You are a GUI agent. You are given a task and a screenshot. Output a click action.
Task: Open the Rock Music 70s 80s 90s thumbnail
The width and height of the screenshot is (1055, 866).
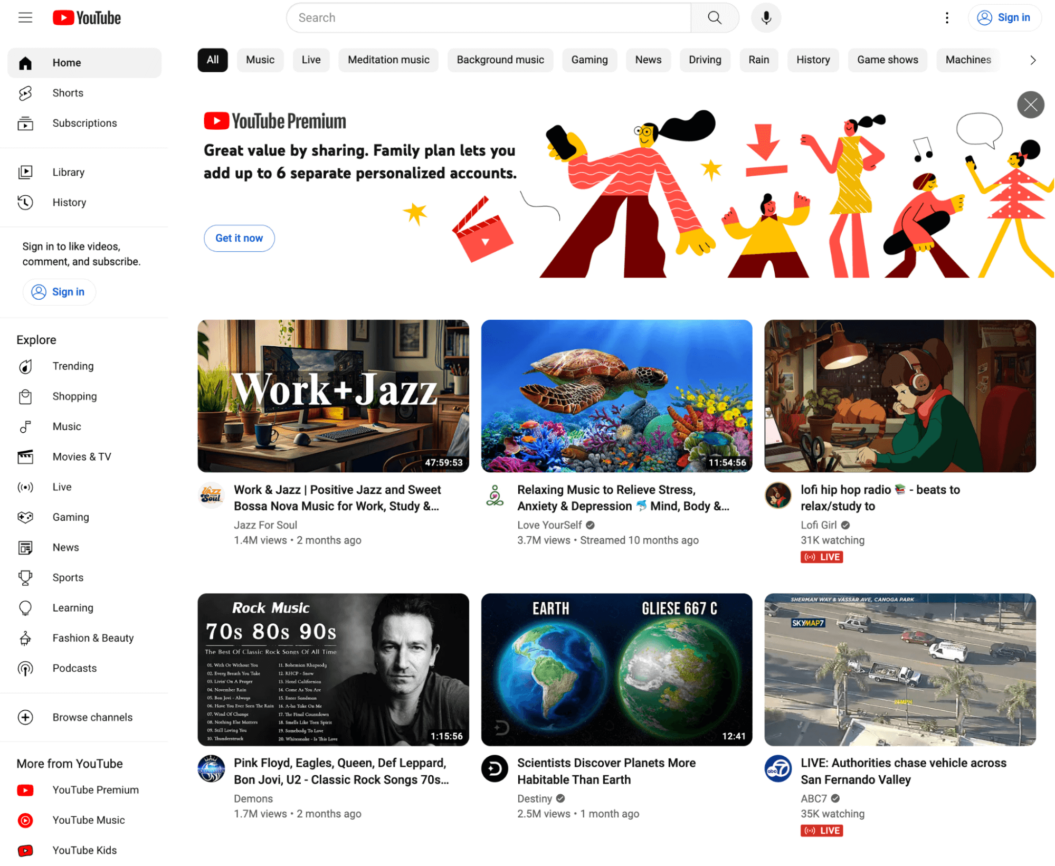333,670
